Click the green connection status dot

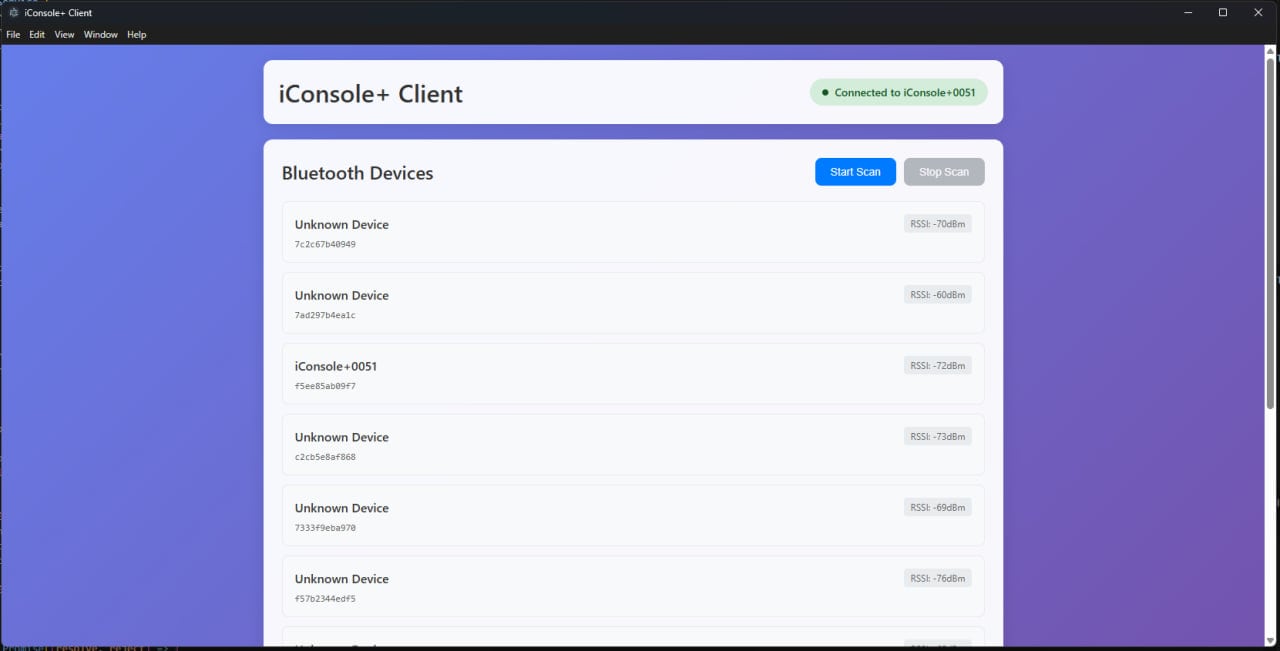[825, 92]
